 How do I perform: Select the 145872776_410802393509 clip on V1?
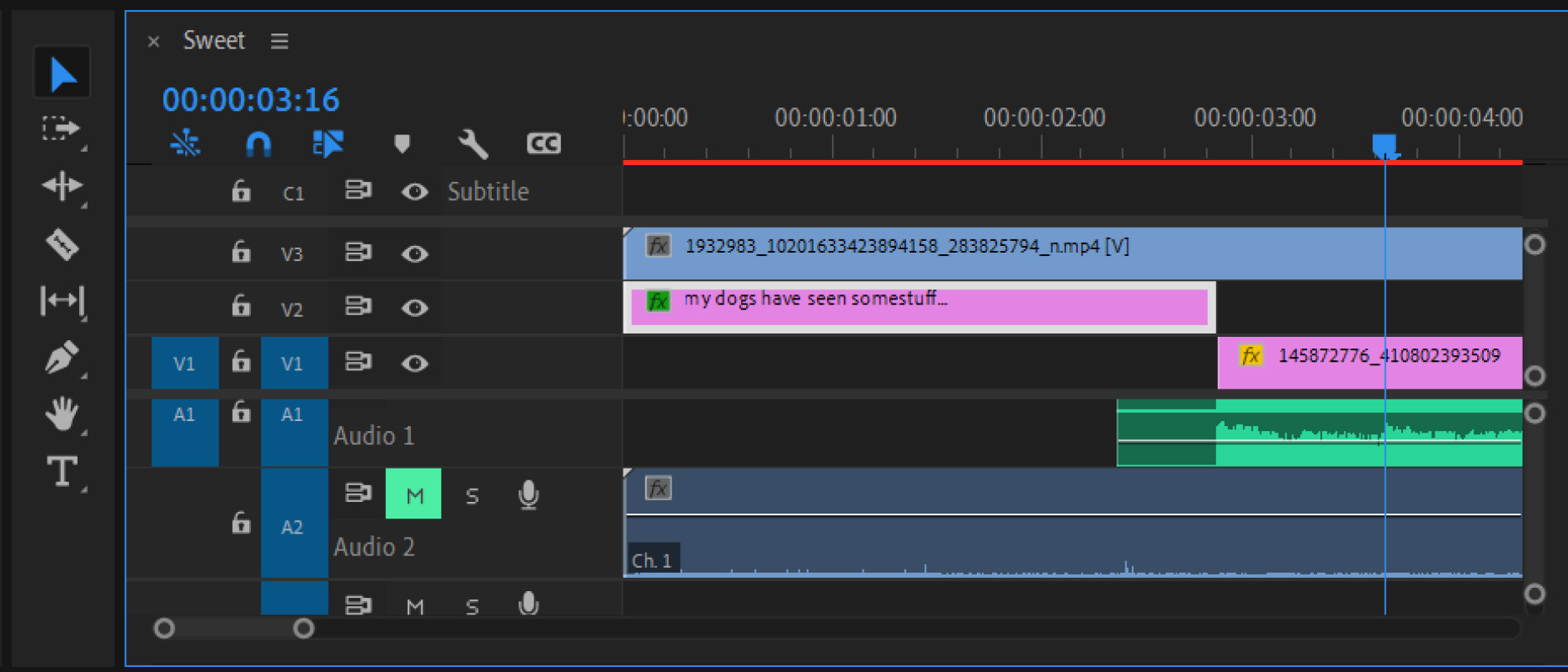click(1370, 363)
